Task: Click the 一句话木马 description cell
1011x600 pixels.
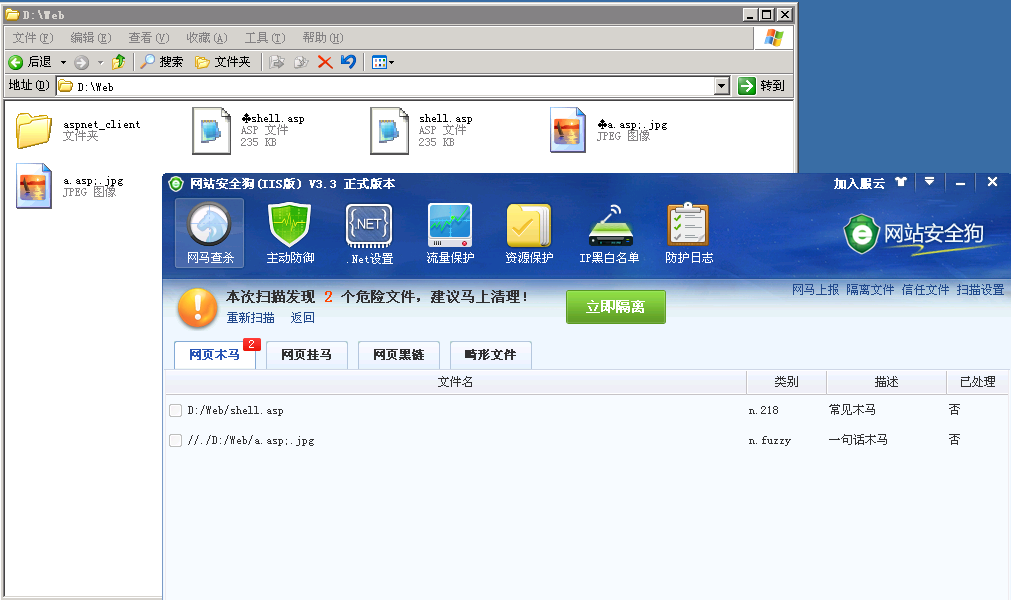Action: [x=858, y=440]
